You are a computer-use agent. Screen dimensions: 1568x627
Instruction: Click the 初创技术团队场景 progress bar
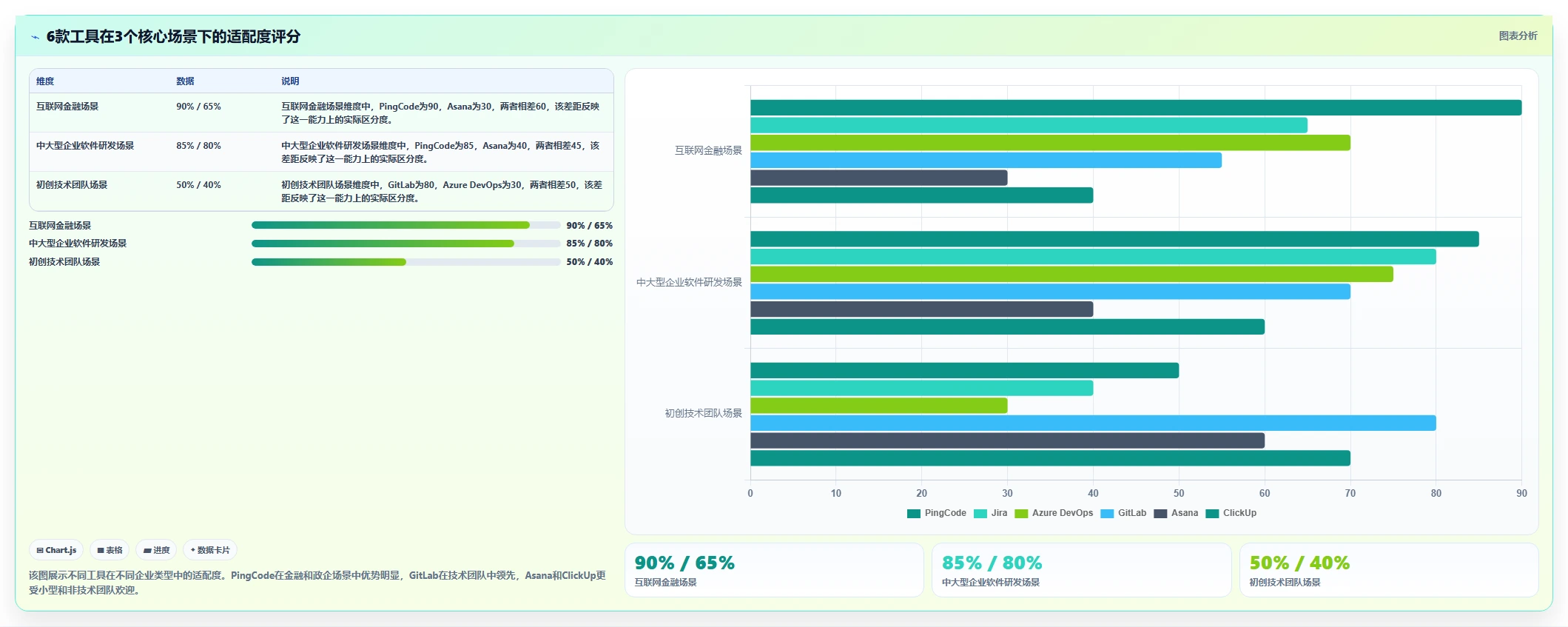point(406,262)
